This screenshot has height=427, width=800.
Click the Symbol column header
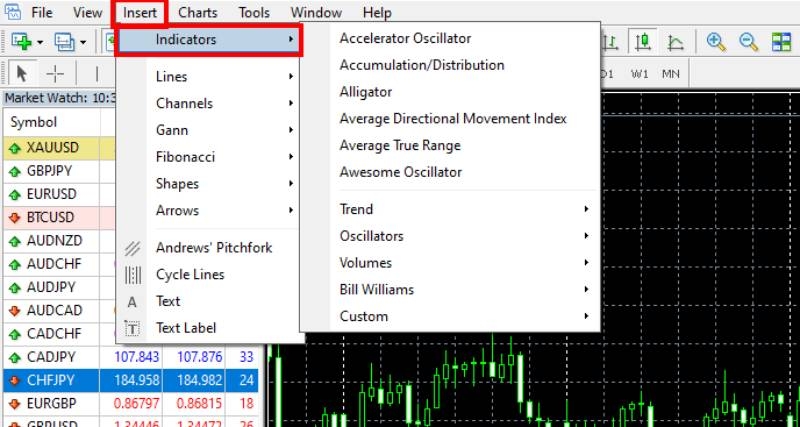(x=33, y=122)
